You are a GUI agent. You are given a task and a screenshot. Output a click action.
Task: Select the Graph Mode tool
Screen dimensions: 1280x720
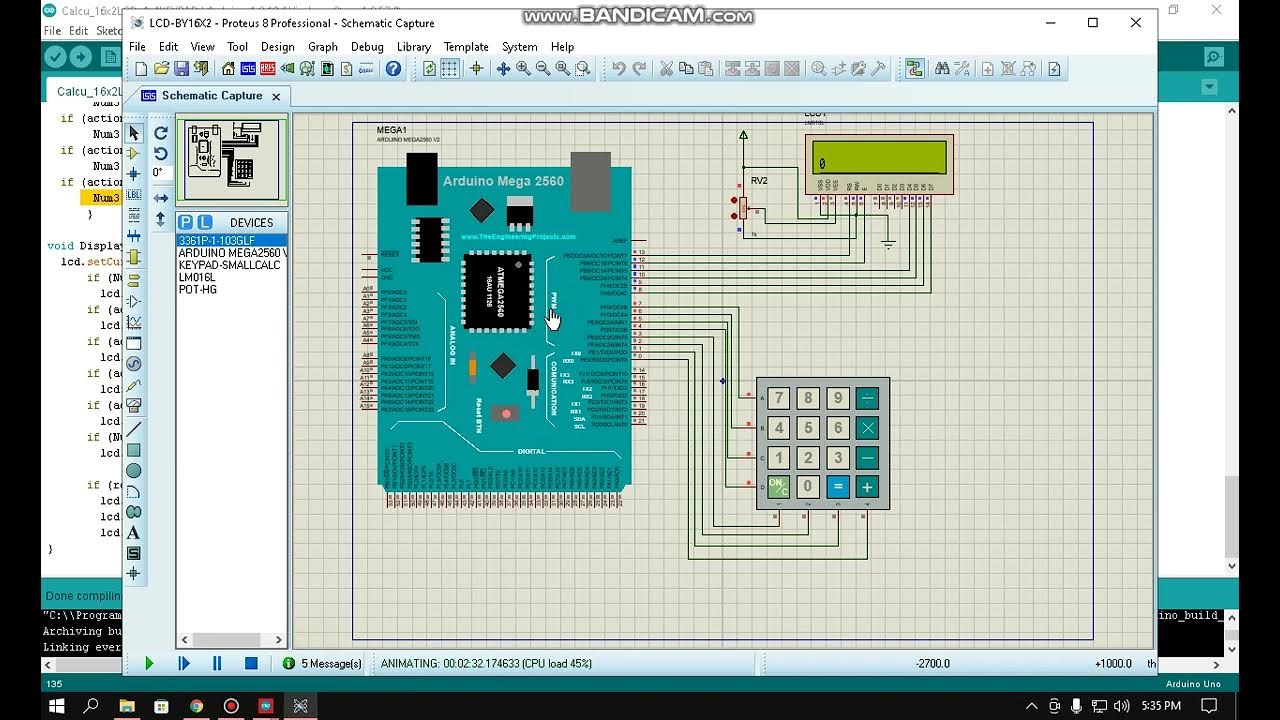pyautogui.click(x=134, y=322)
